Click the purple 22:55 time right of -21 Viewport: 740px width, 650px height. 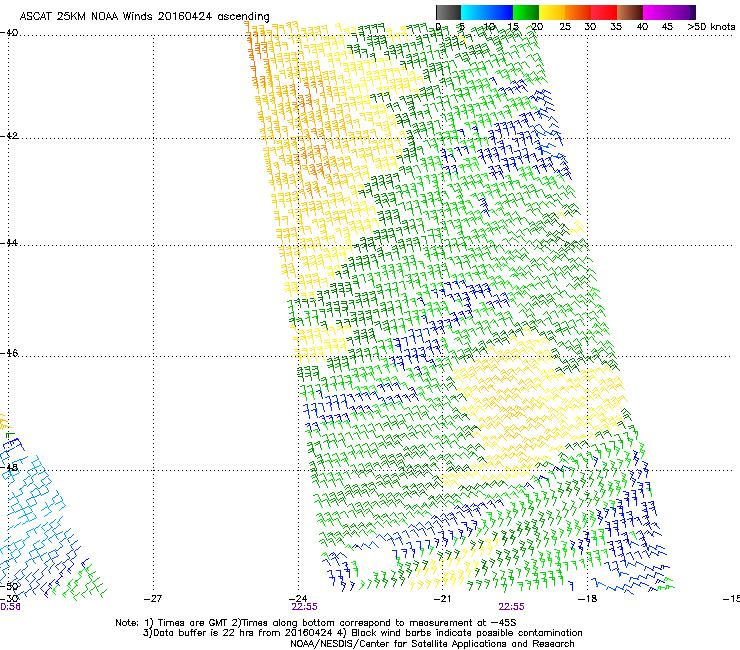[x=512, y=607]
